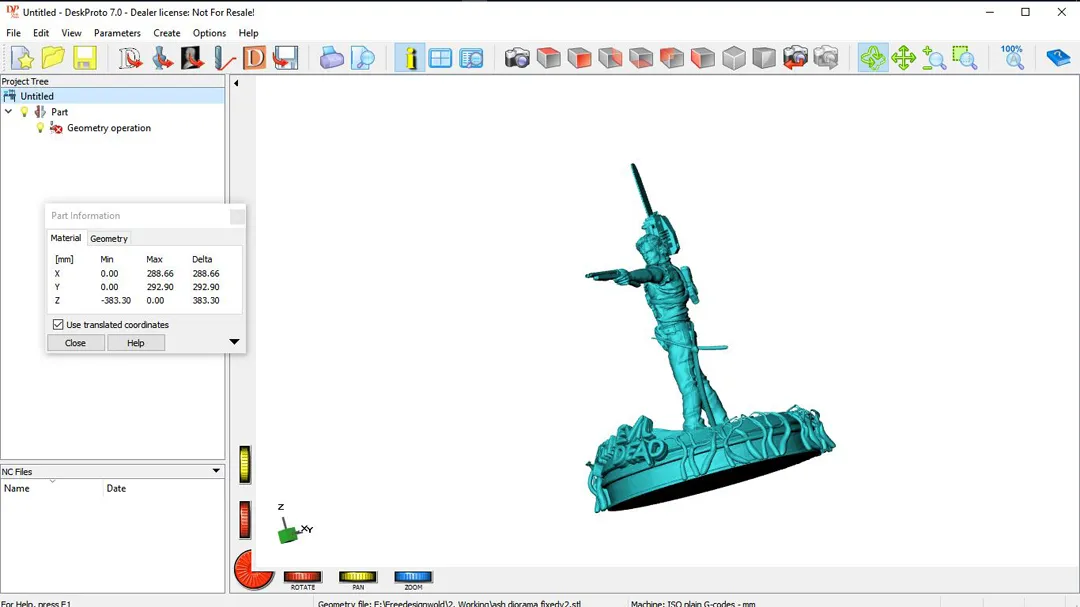Open a project with the yellow folder icon

click(x=53, y=58)
